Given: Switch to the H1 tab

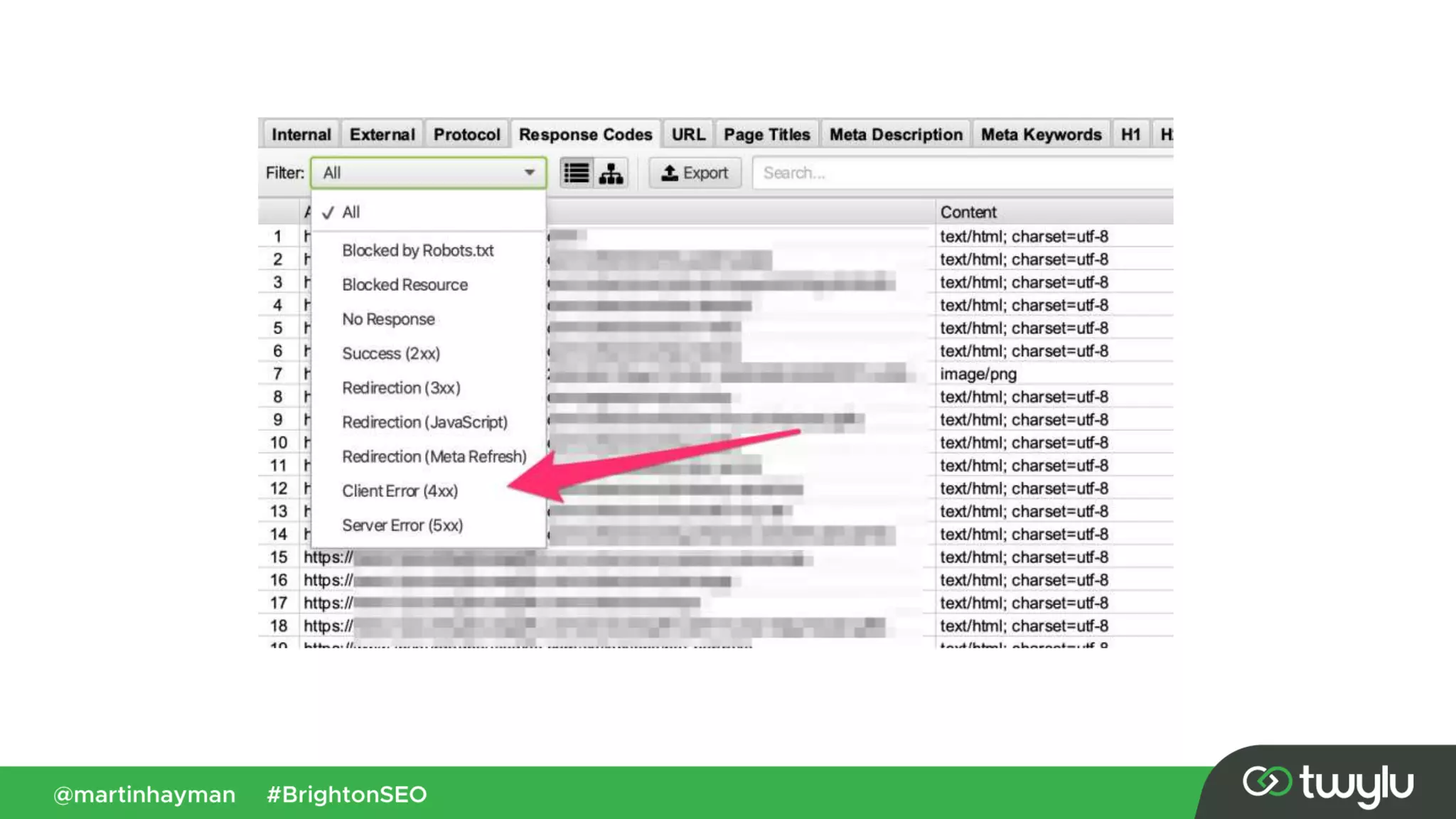Looking at the screenshot, I should (x=1130, y=134).
